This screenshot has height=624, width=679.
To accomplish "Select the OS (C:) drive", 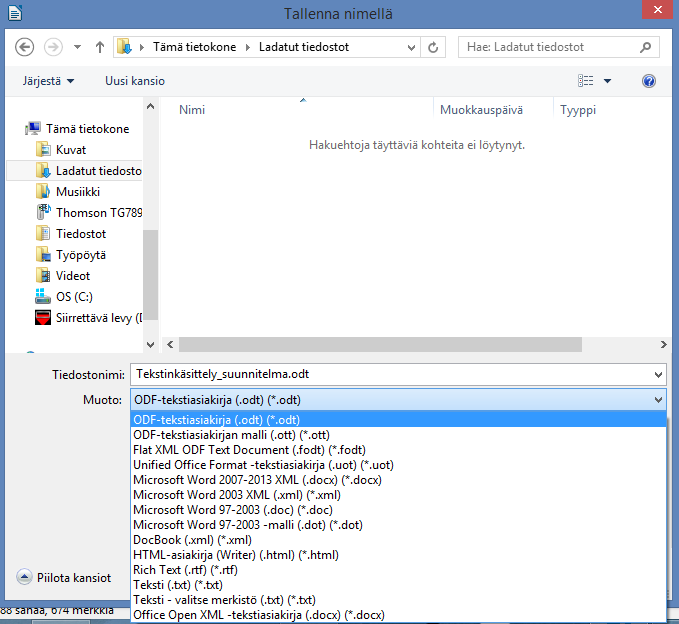I will [x=64, y=297].
